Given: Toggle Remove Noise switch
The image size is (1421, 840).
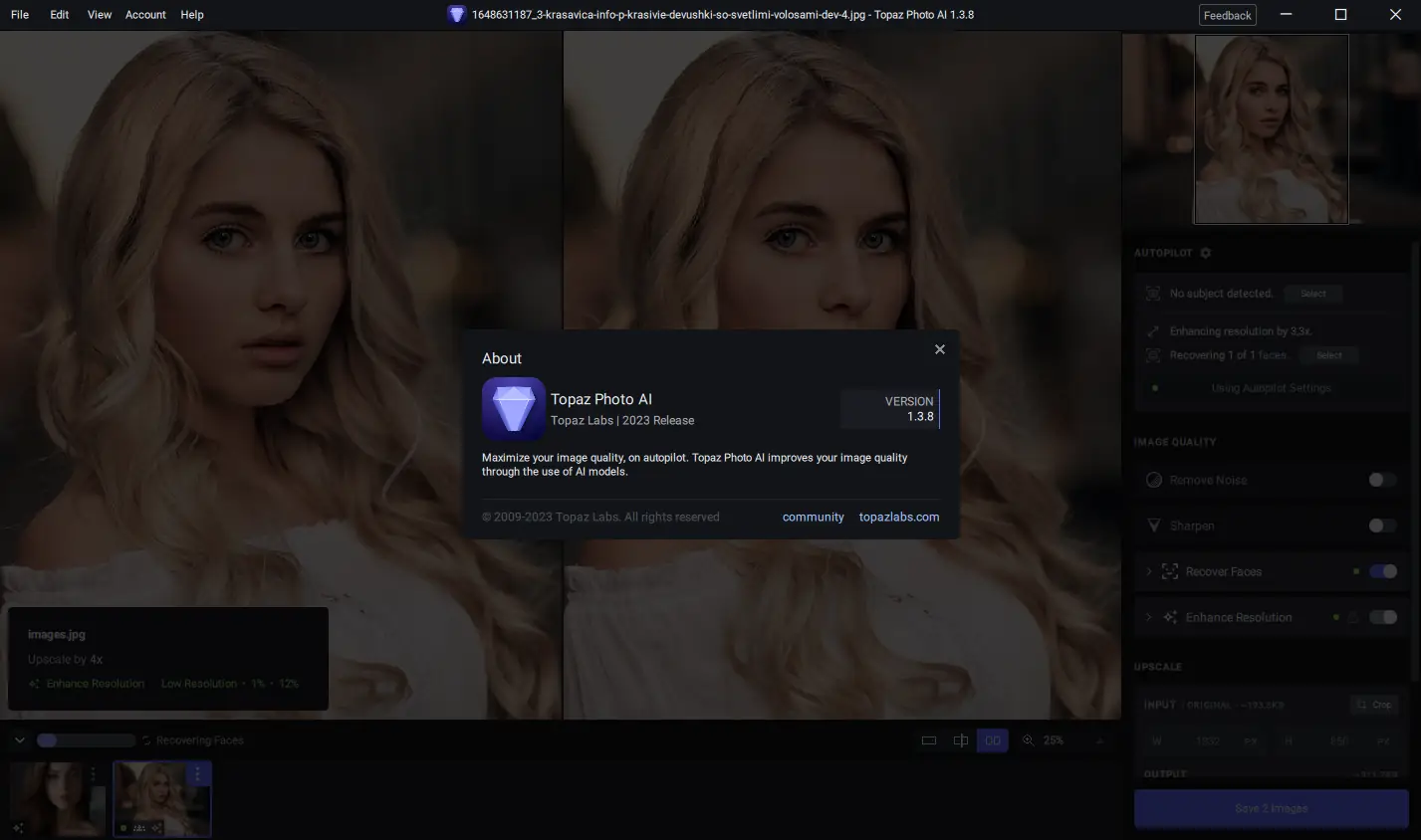Looking at the screenshot, I should 1382,480.
